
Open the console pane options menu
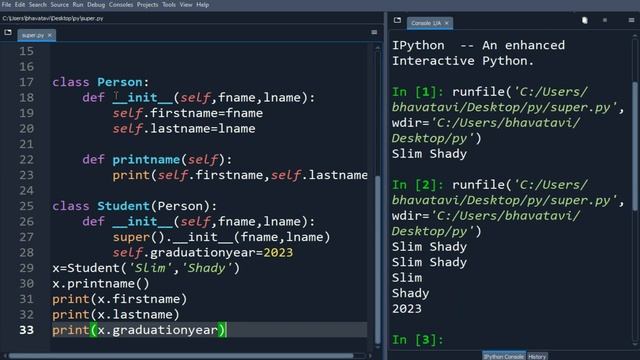(631, 20)
